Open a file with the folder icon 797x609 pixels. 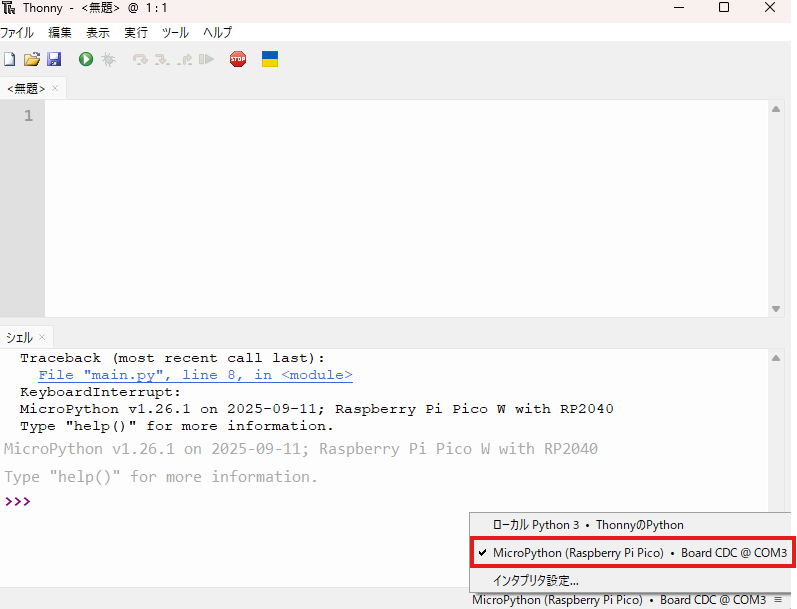click(32, 59)
